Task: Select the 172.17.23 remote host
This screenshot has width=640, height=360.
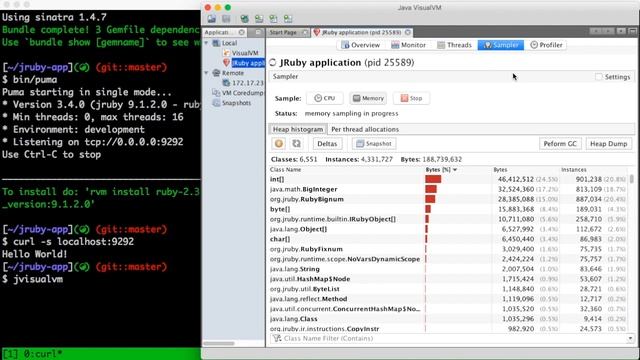Action: click(x=243, y=83)
